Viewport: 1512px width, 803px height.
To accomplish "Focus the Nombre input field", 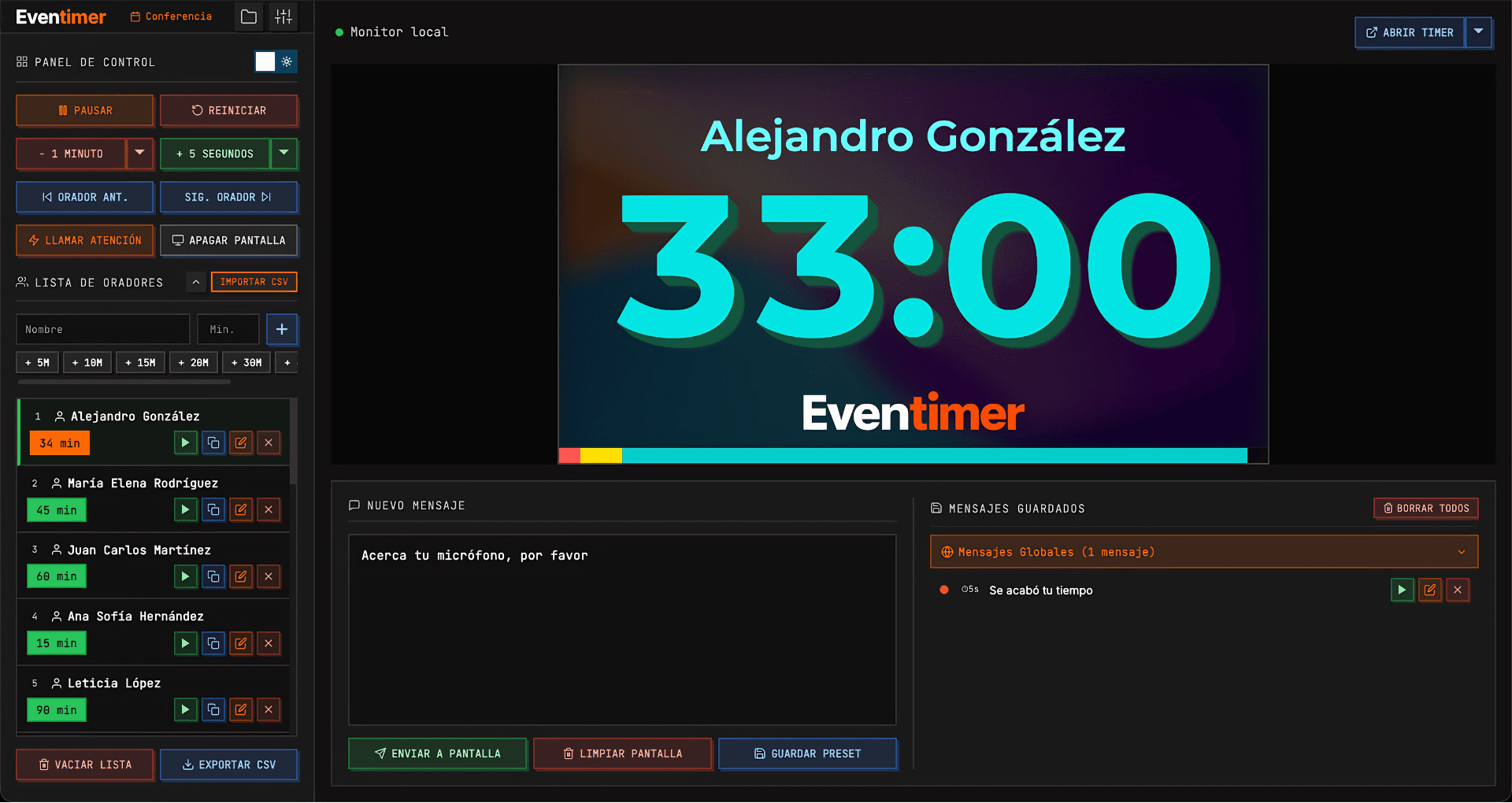I will pyautogui.click(x=103, y=329).
